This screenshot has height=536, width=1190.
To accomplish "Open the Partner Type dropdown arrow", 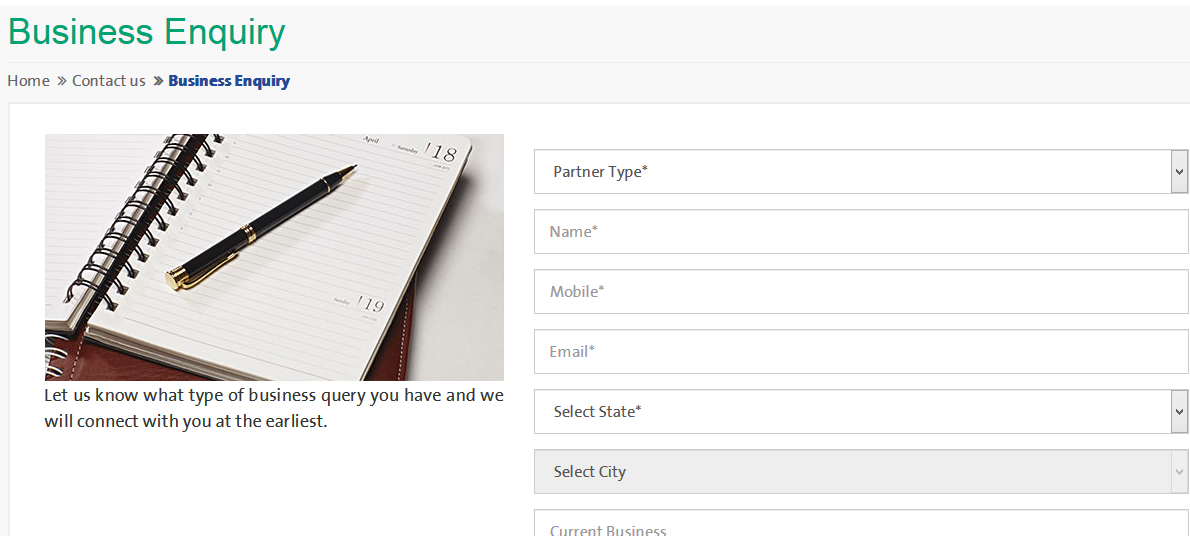I will (x=1179, y=172).
